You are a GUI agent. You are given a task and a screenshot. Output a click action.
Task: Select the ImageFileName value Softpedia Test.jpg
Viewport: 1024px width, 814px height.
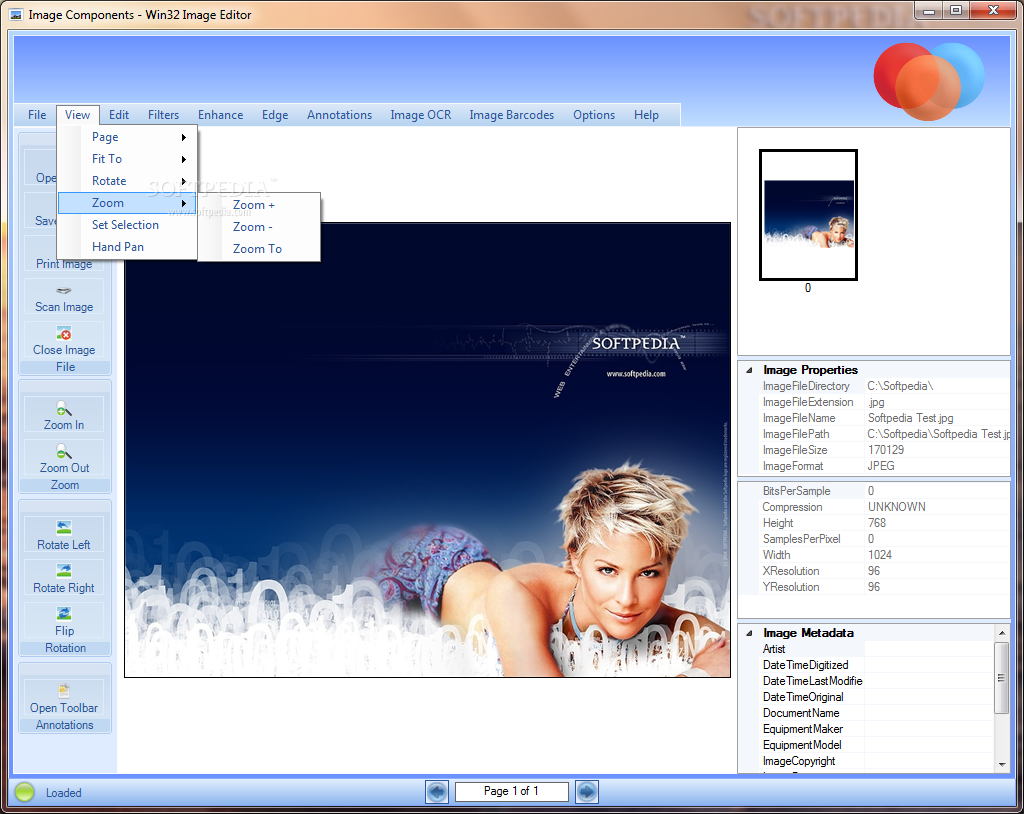(x=910, y=418)
